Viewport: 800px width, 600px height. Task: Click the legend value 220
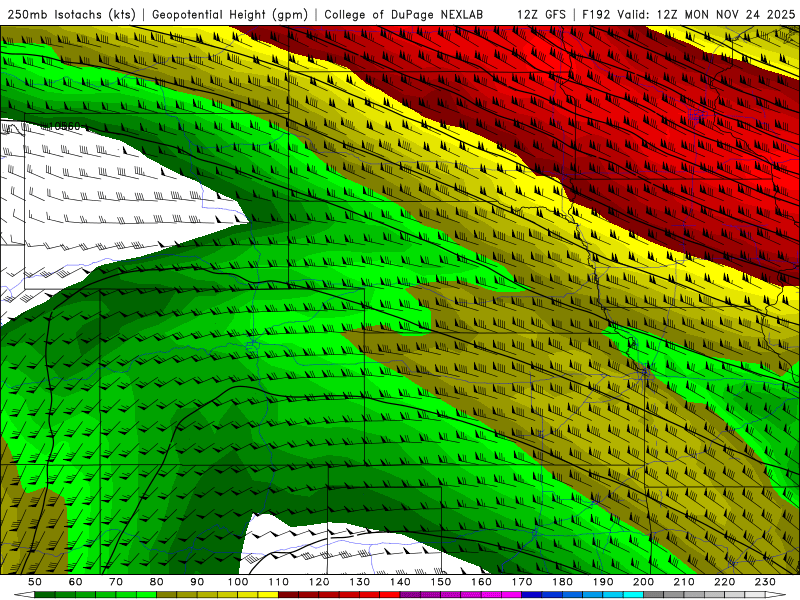coord(725,582)
